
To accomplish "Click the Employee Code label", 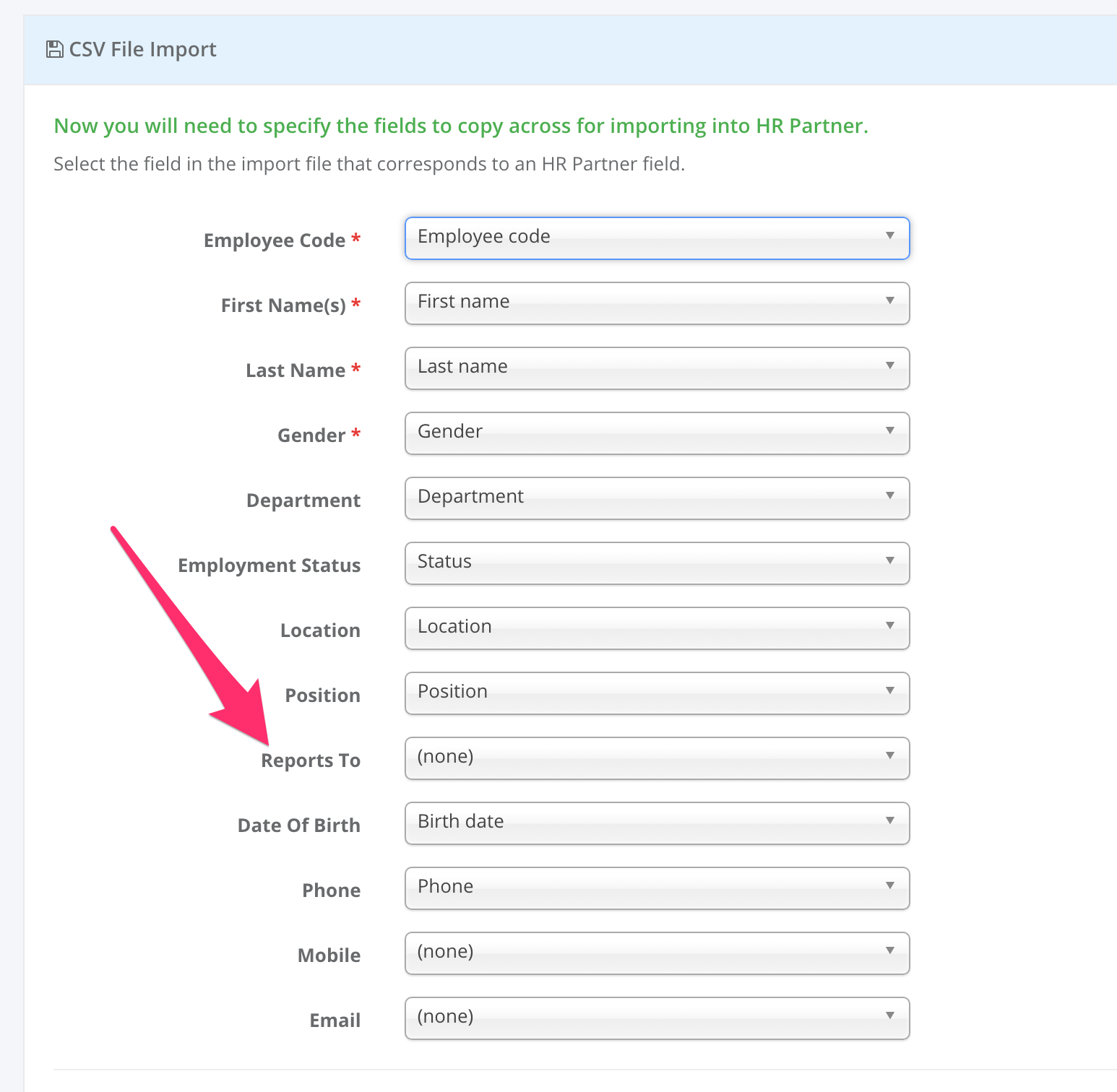I will (275, 240).
